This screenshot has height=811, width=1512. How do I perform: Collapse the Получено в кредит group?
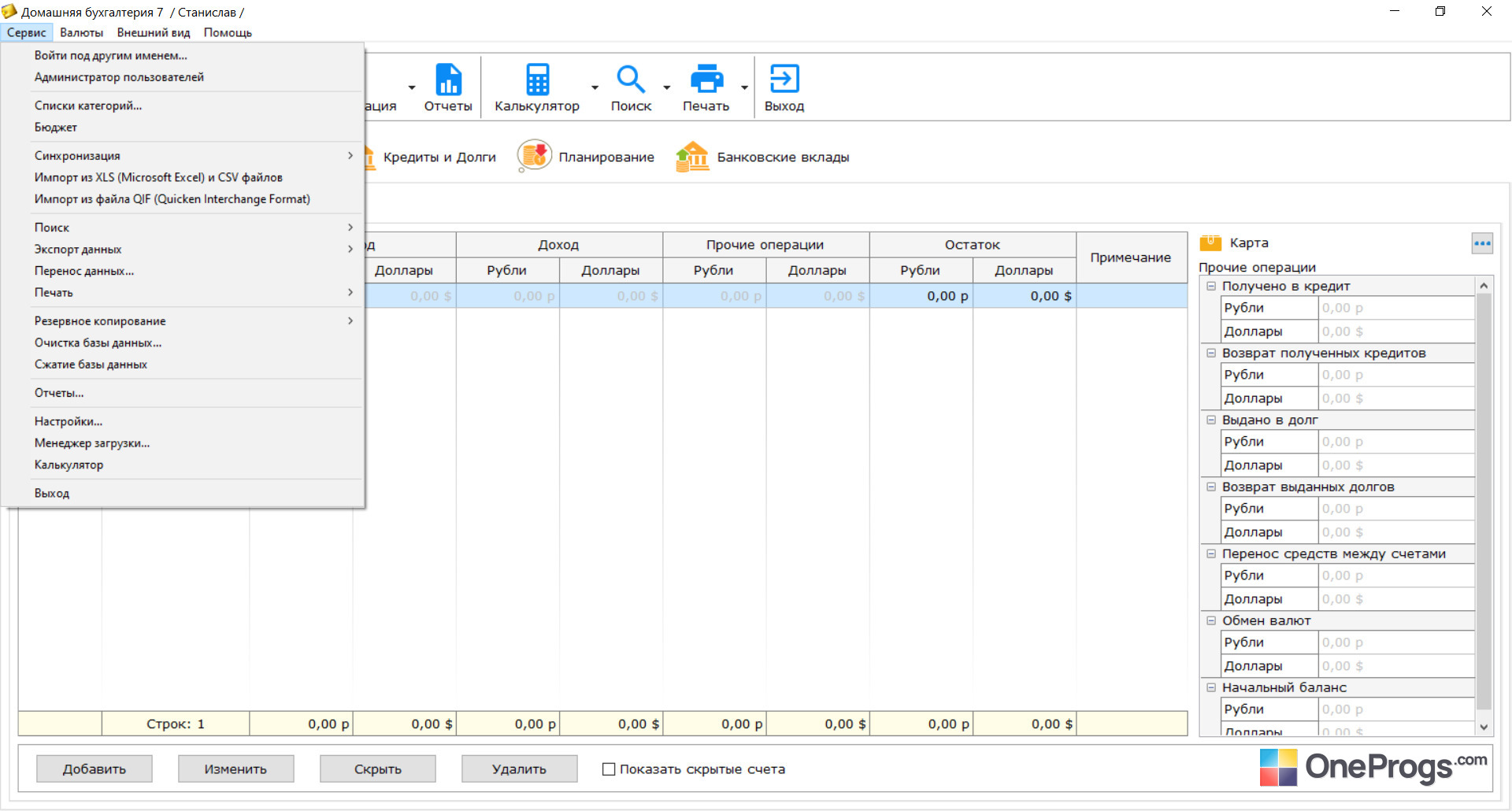[1211, 286]
